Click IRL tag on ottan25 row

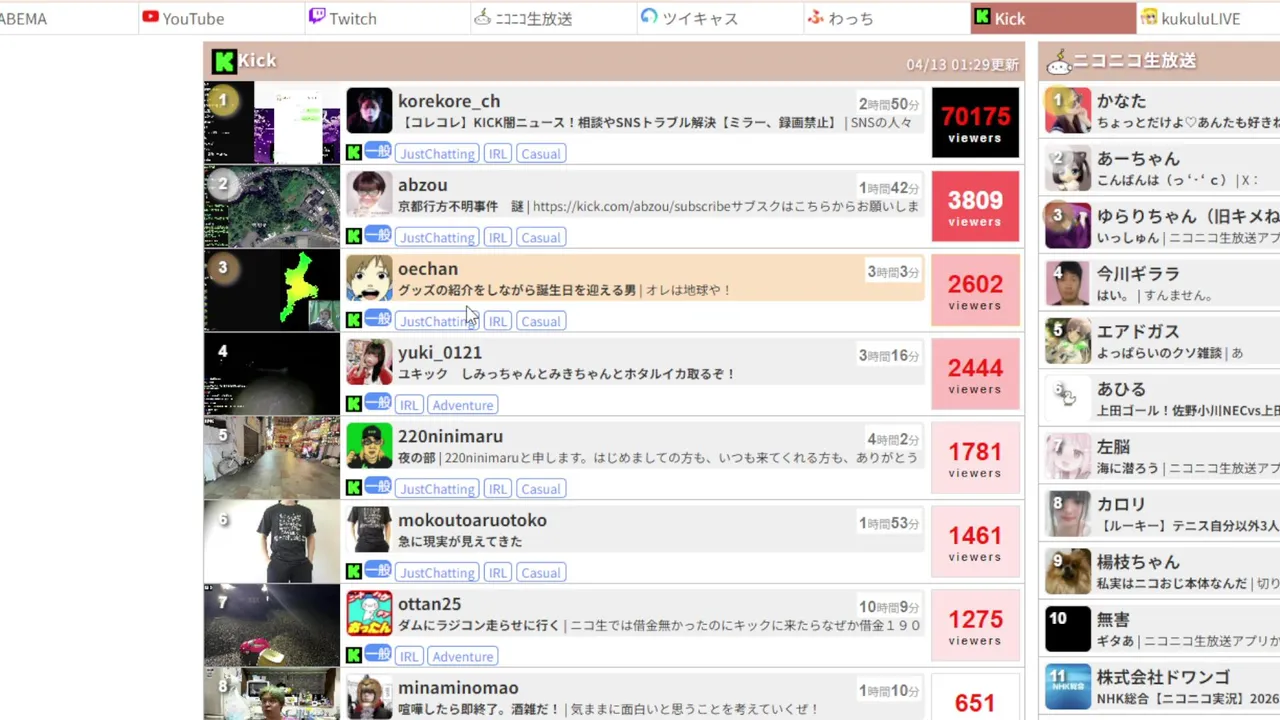tap(408, 656)
